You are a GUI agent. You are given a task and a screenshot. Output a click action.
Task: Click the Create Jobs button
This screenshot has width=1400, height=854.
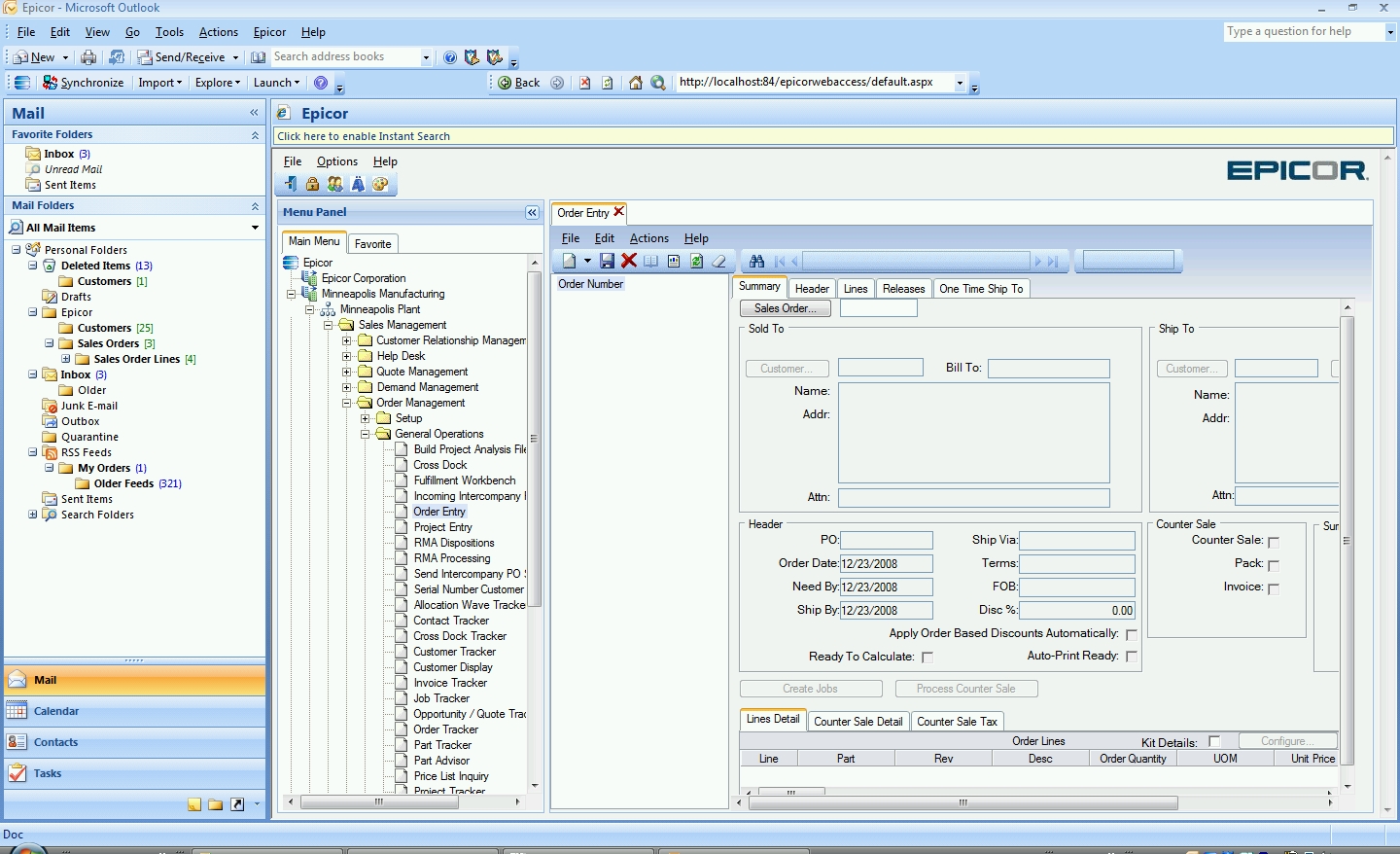[x=811, y=689]
